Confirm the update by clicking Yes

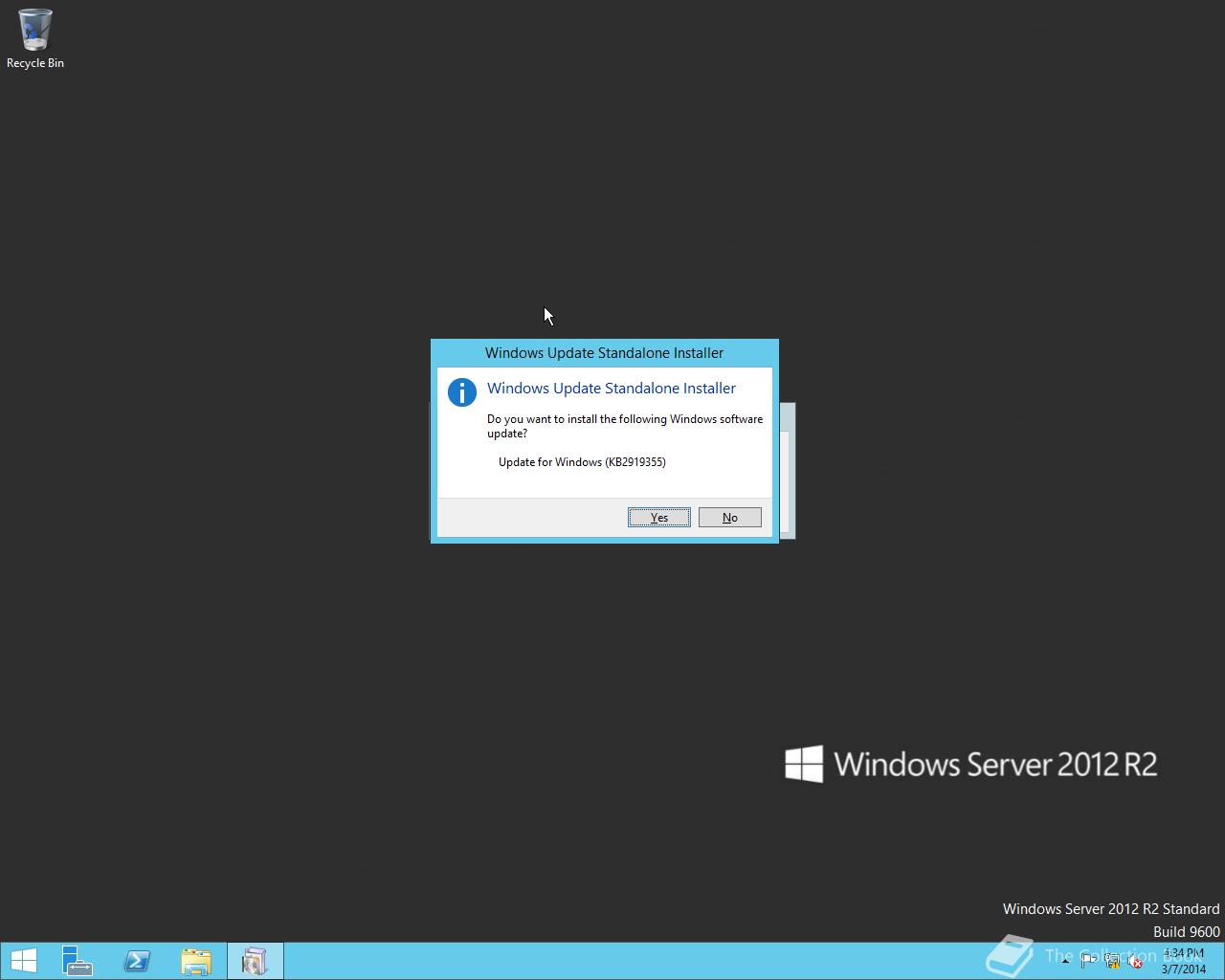tap(659, 517)
